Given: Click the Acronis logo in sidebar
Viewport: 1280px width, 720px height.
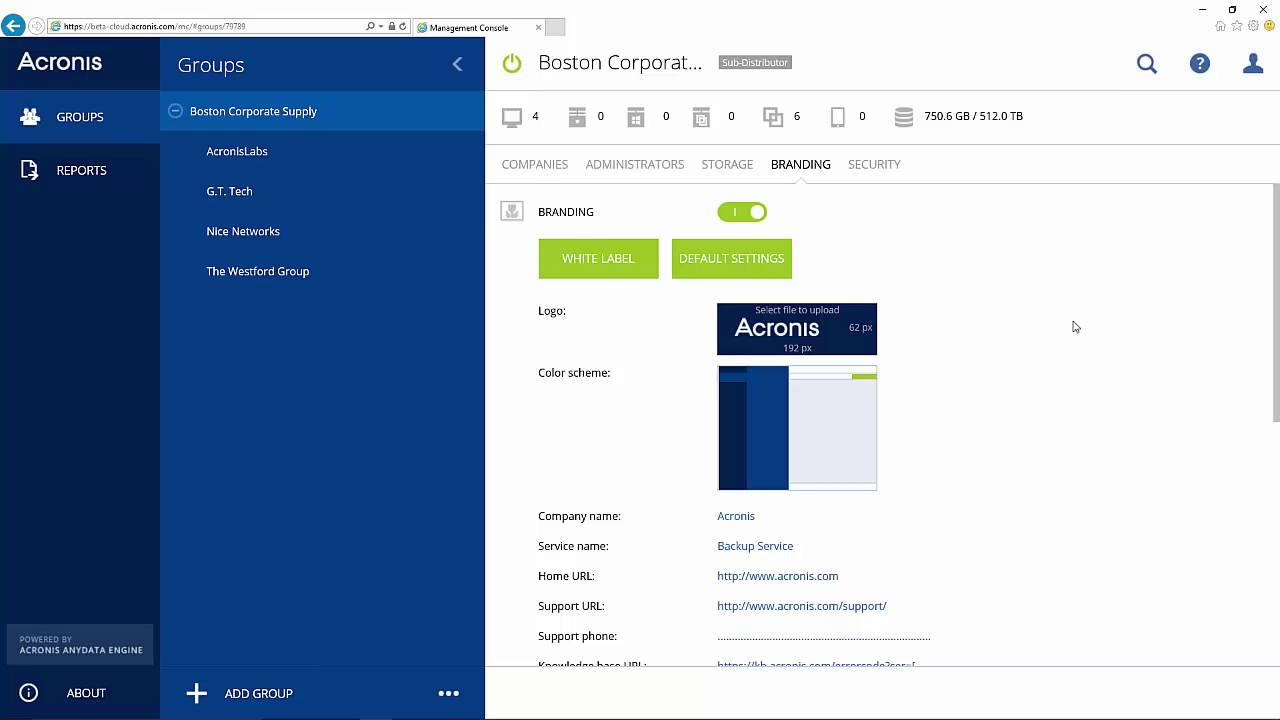Looking at the screenshot, I should click(59, 62).
